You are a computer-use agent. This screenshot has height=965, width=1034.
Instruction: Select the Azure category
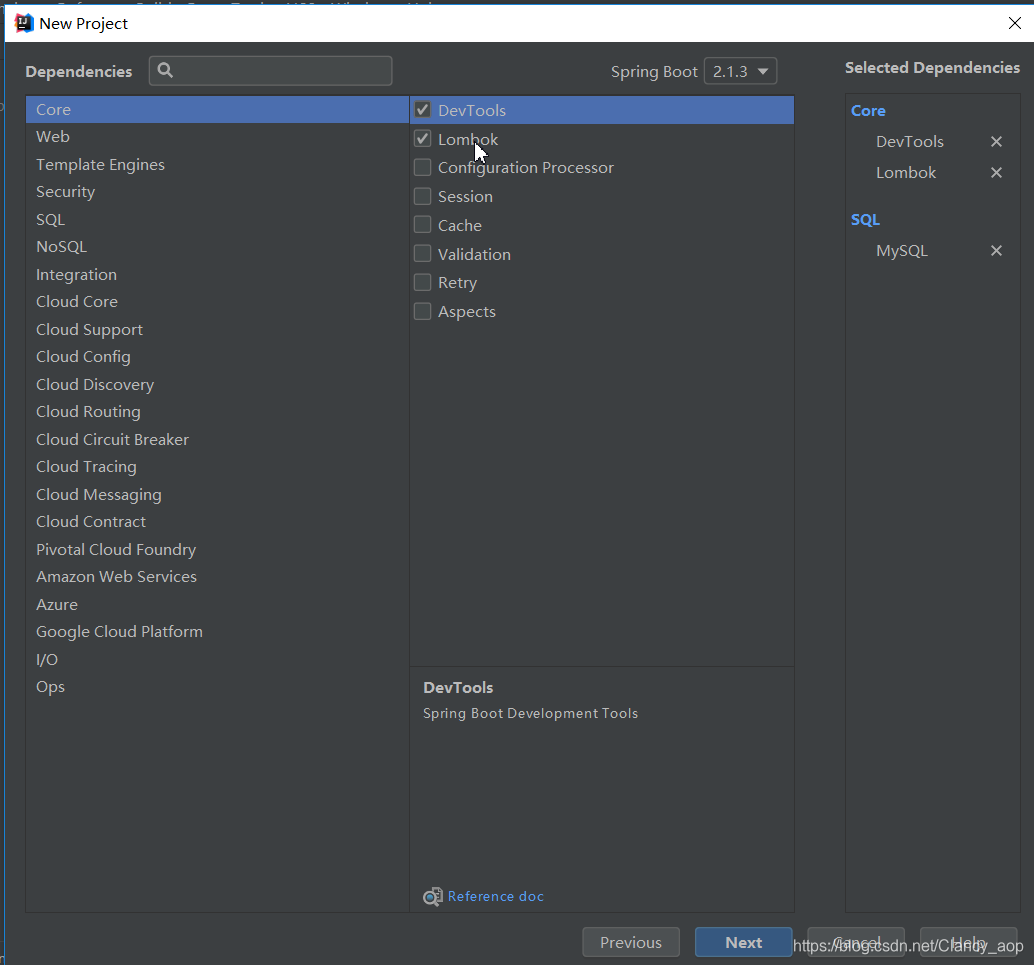tap(218, 604)
